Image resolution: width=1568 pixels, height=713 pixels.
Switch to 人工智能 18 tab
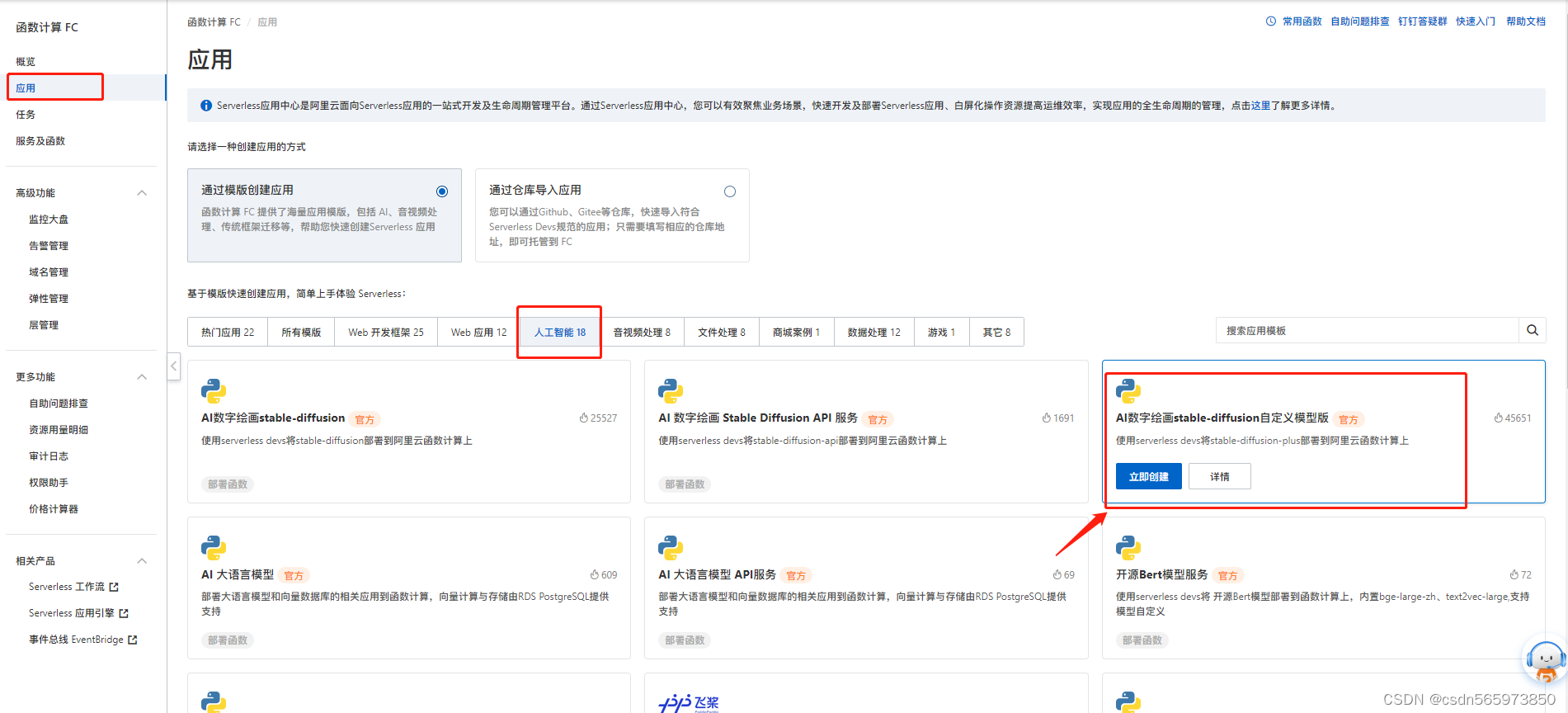click(x=560, y=332)
